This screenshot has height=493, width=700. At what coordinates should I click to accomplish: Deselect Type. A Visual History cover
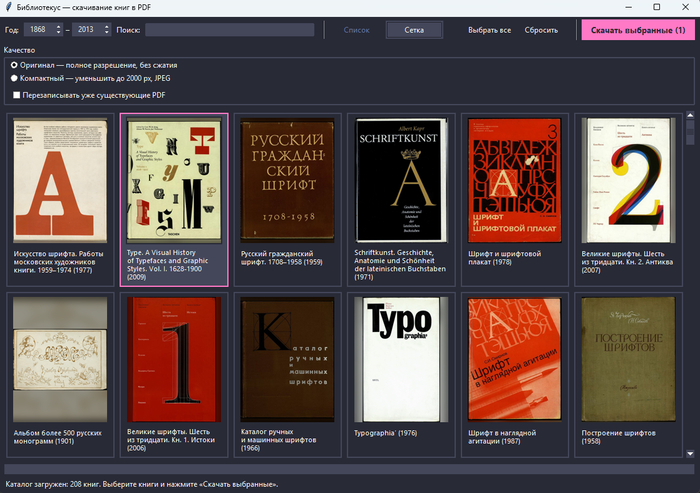(174, 180)
